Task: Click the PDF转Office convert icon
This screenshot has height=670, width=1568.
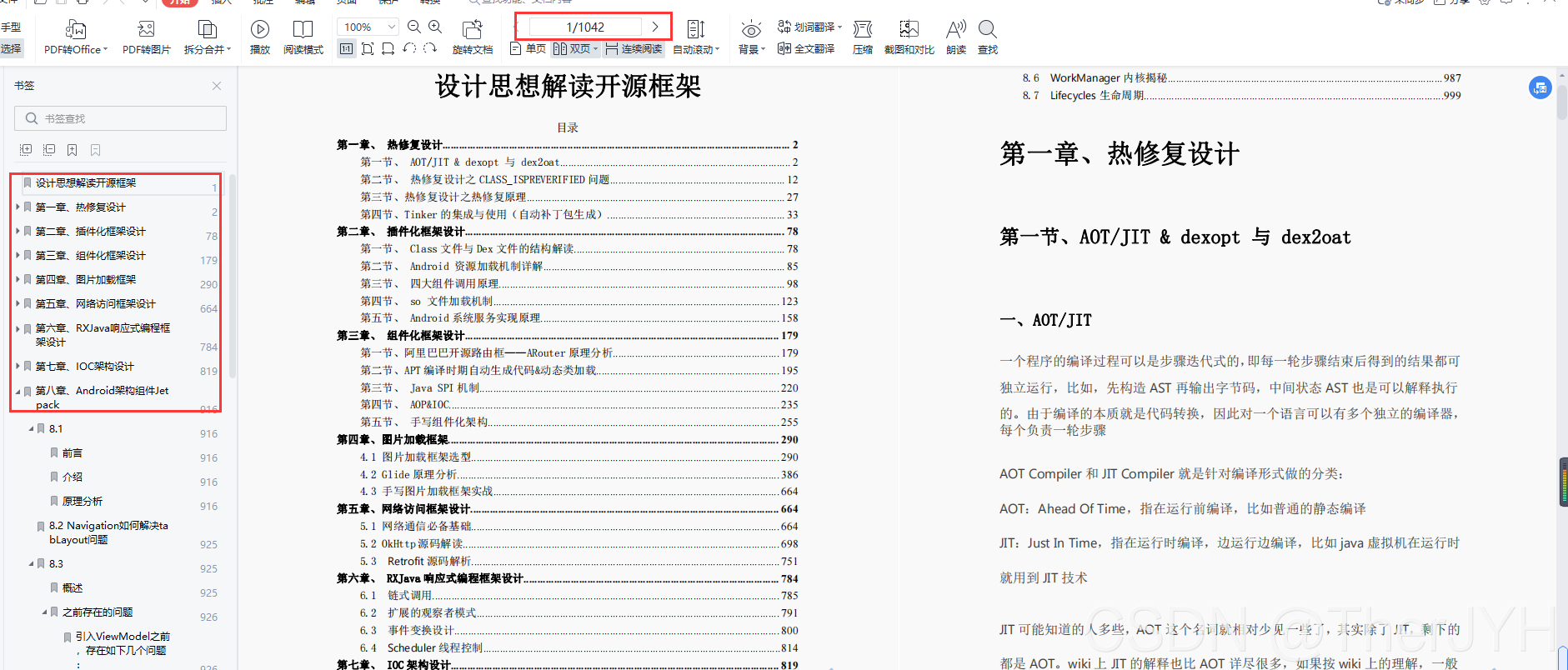Action: pyautogui.click(x=75, y=30)
